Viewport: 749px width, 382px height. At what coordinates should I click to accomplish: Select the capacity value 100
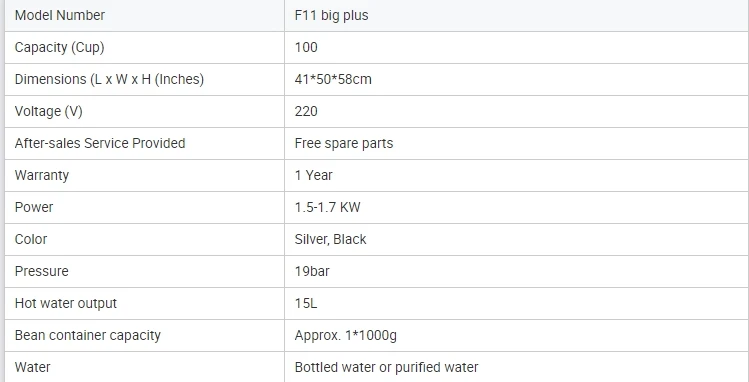tap(306, 47)
